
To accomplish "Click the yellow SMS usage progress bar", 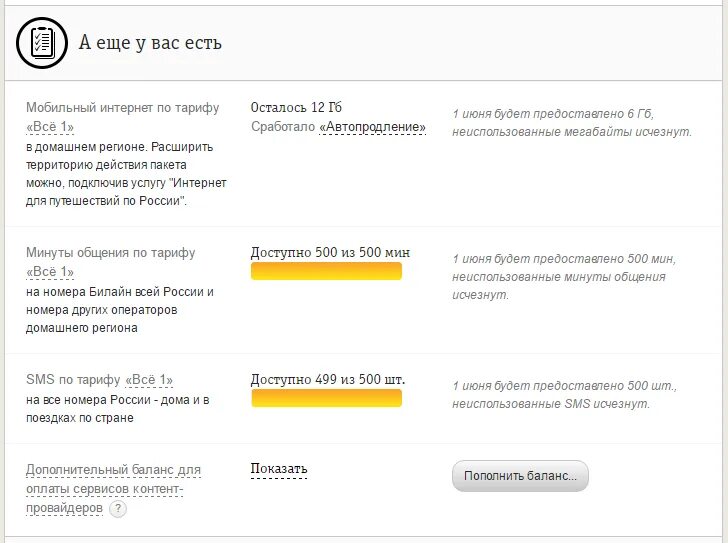I will [x=326, y=398].
